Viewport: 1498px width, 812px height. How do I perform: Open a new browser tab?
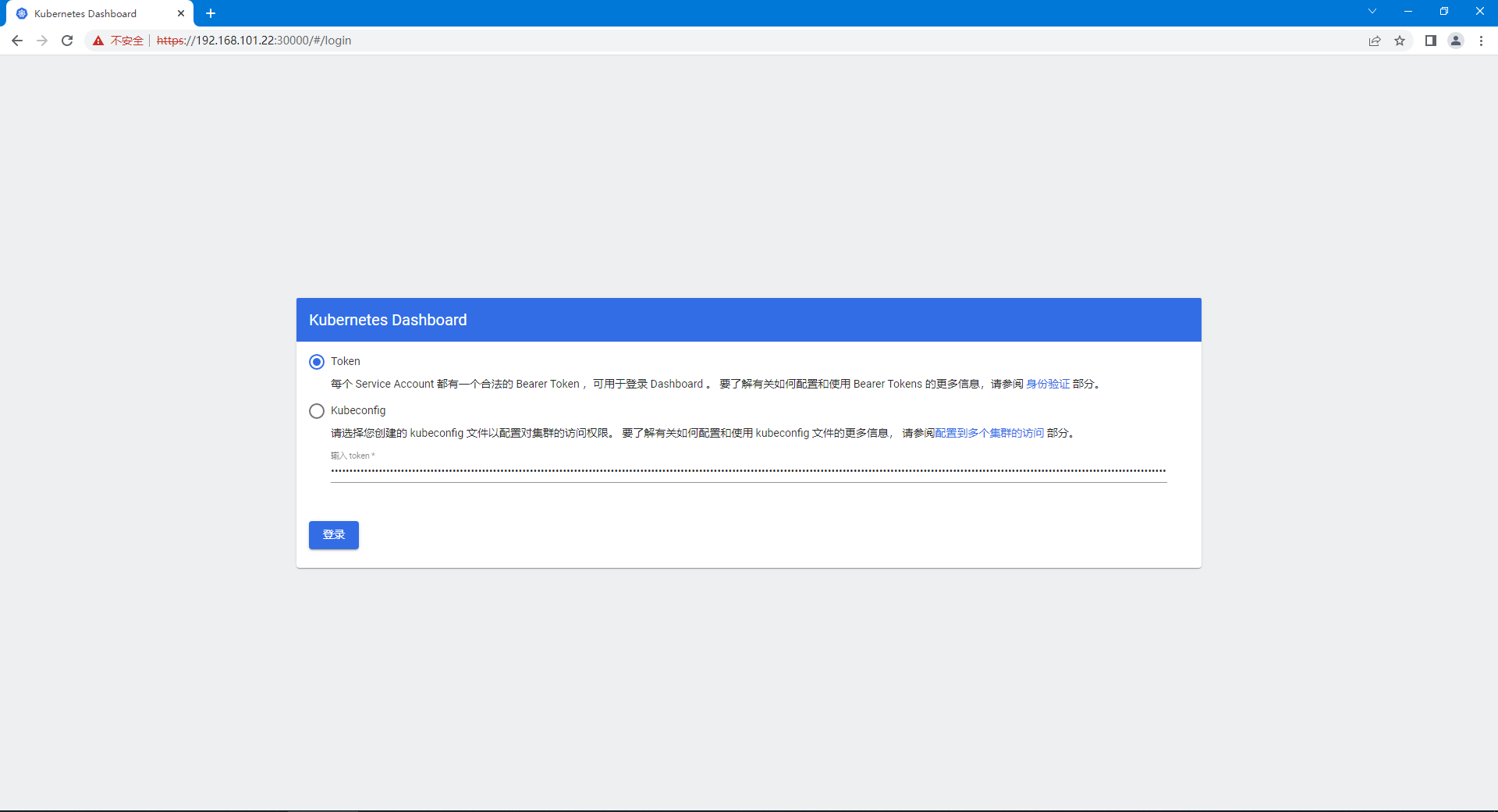[211, 13]
